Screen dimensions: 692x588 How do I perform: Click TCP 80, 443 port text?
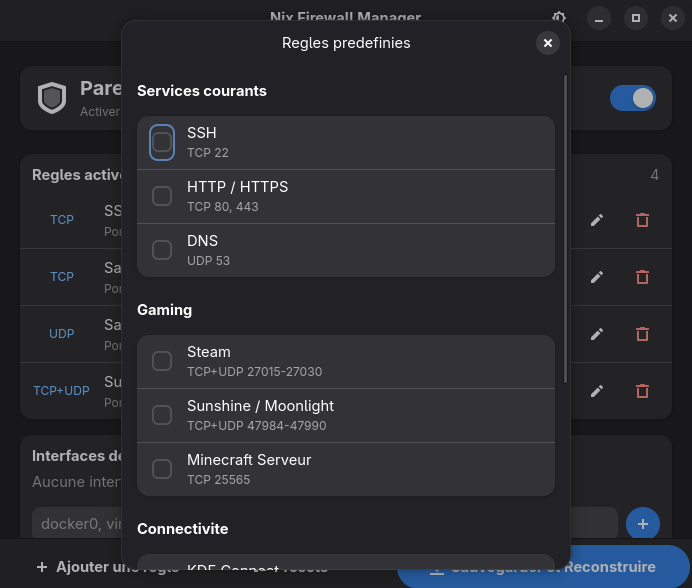223,207
